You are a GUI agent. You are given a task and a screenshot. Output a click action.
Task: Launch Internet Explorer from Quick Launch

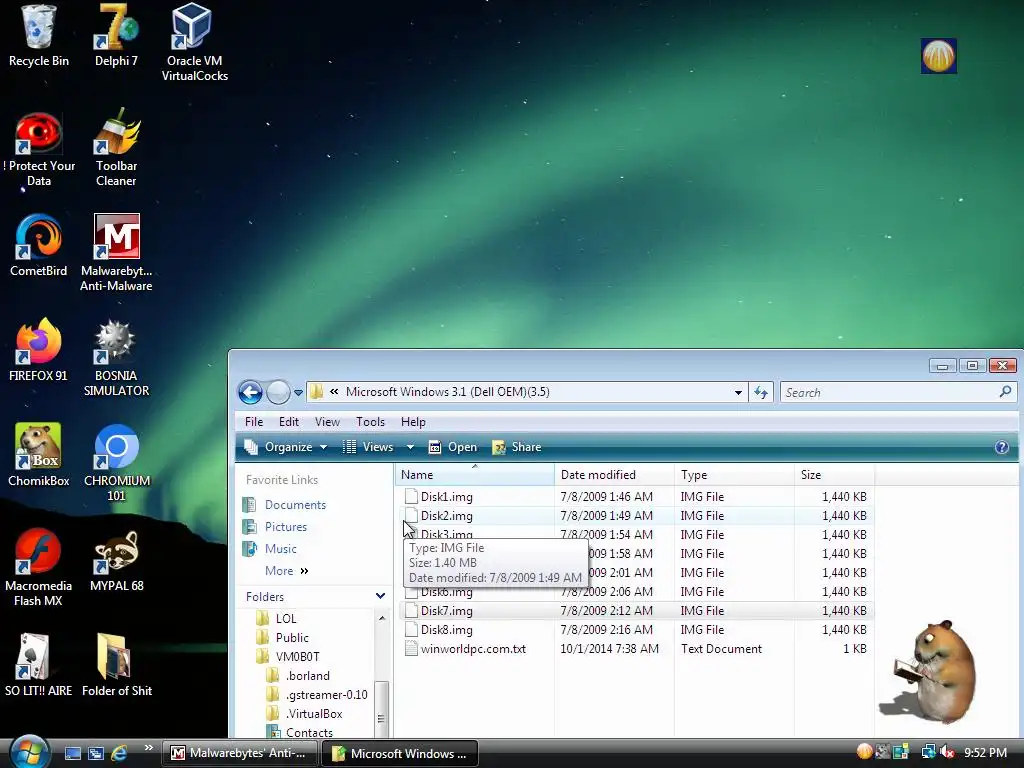pos(119,753)
